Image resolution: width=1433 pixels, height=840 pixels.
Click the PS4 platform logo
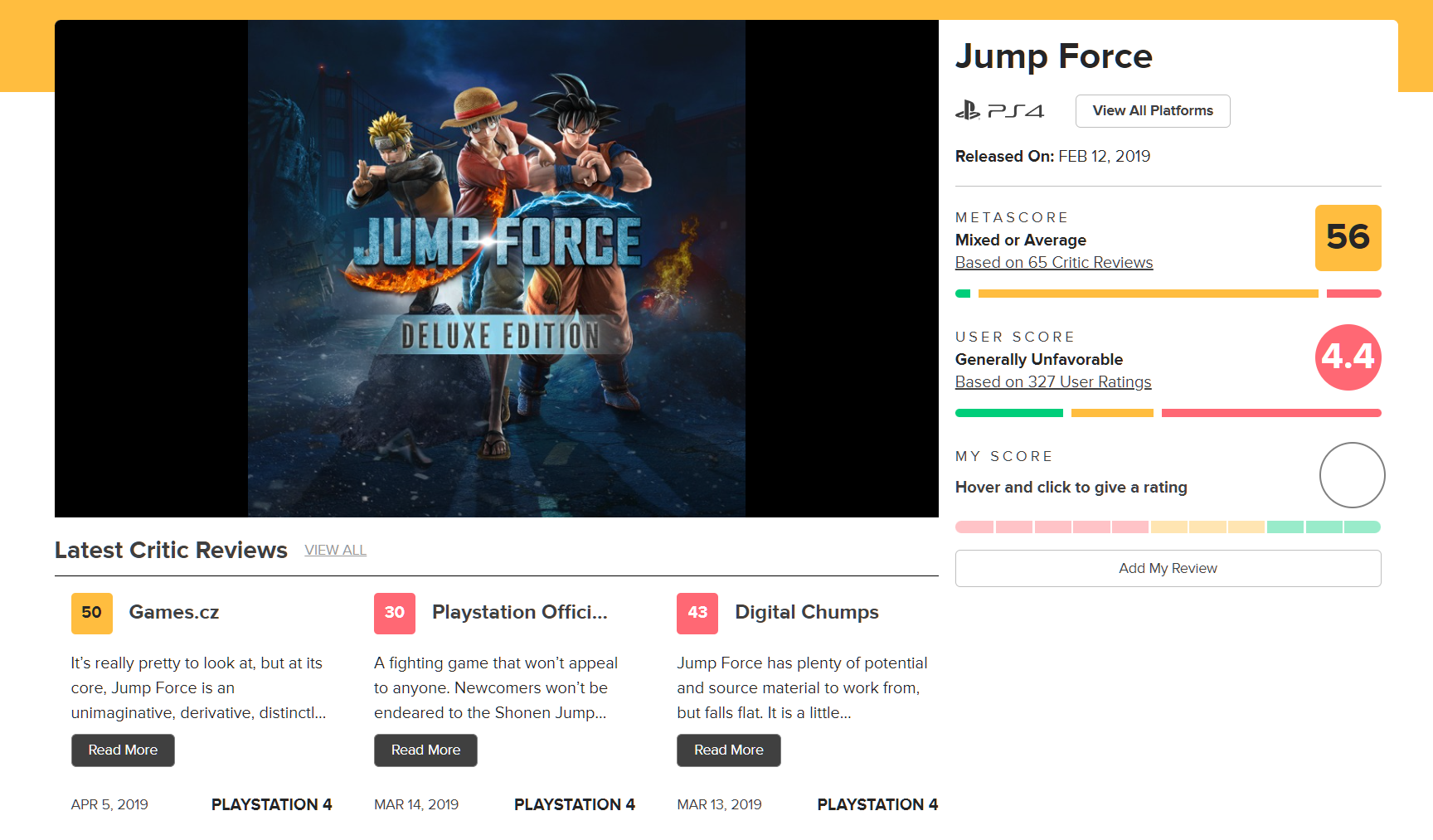coord(999,111)
